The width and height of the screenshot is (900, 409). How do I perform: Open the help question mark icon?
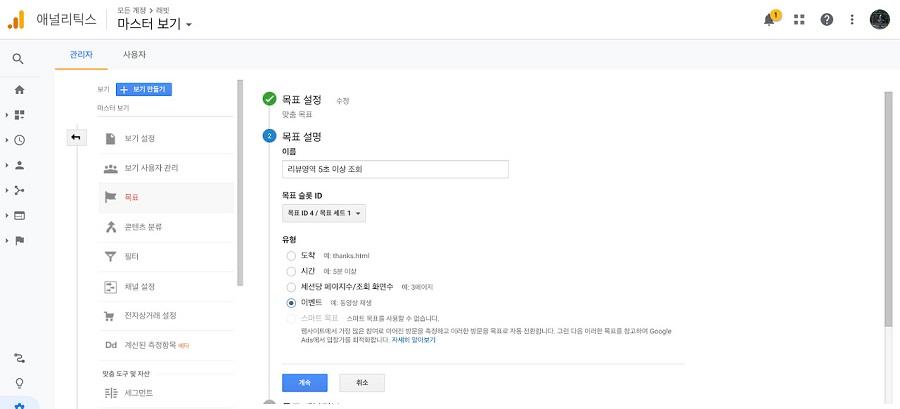pos(827,20)
